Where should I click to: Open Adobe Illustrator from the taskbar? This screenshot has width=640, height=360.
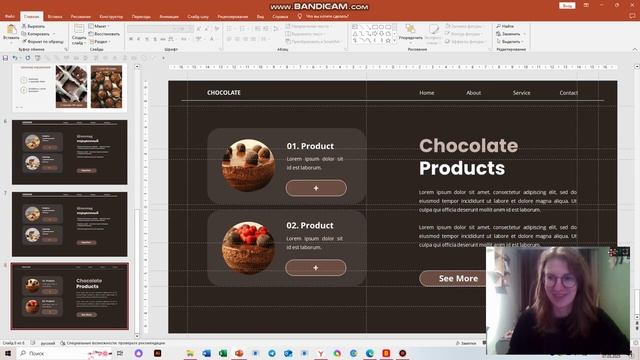[x=158, y=353]
